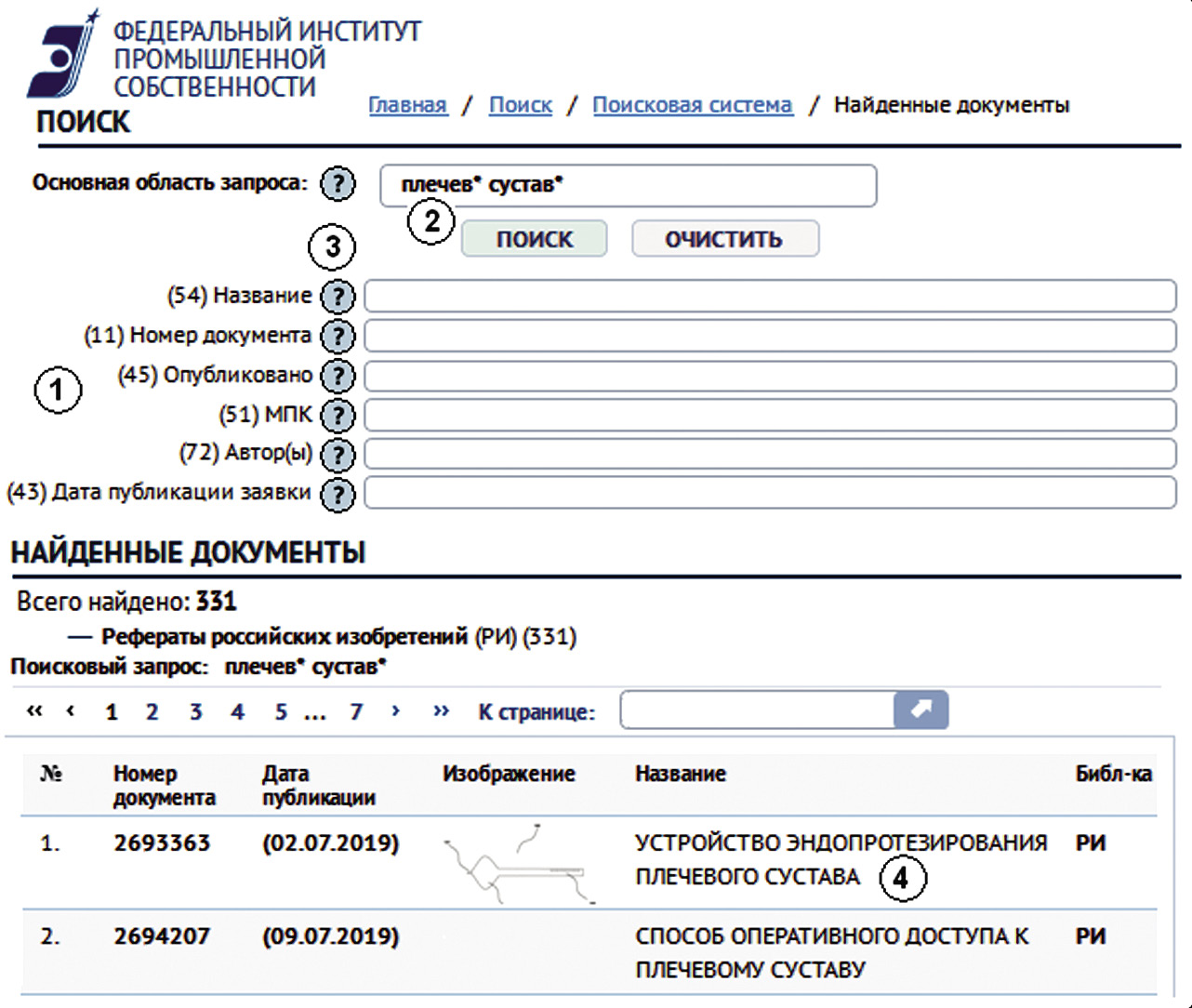The width and height of the screenshot is (1192, 1008).
Task: Open document number 2694207
Action: pos(162,936)
